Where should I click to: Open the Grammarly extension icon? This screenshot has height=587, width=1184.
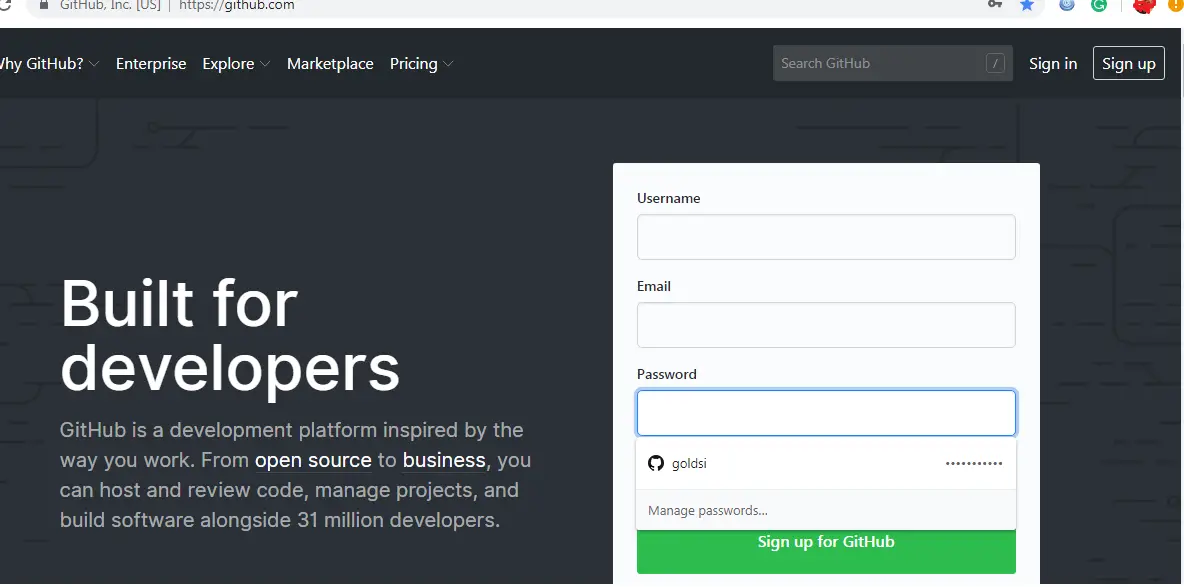(x=1098, y=6)
